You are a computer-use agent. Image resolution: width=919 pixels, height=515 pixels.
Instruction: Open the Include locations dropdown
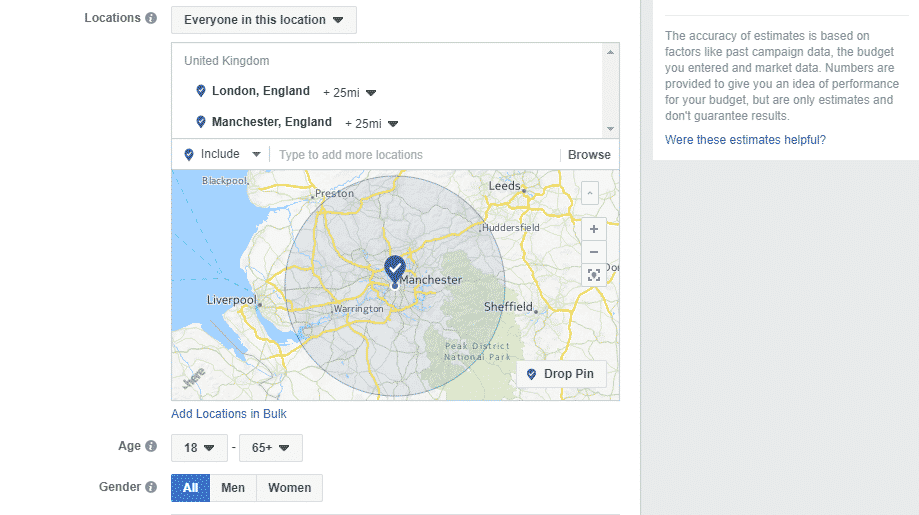click(x=223, y=155)
